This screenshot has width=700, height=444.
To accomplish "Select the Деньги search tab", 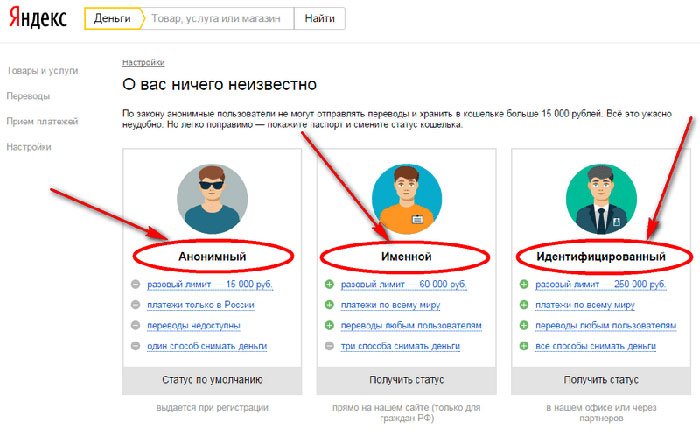I will coord(113,19).
